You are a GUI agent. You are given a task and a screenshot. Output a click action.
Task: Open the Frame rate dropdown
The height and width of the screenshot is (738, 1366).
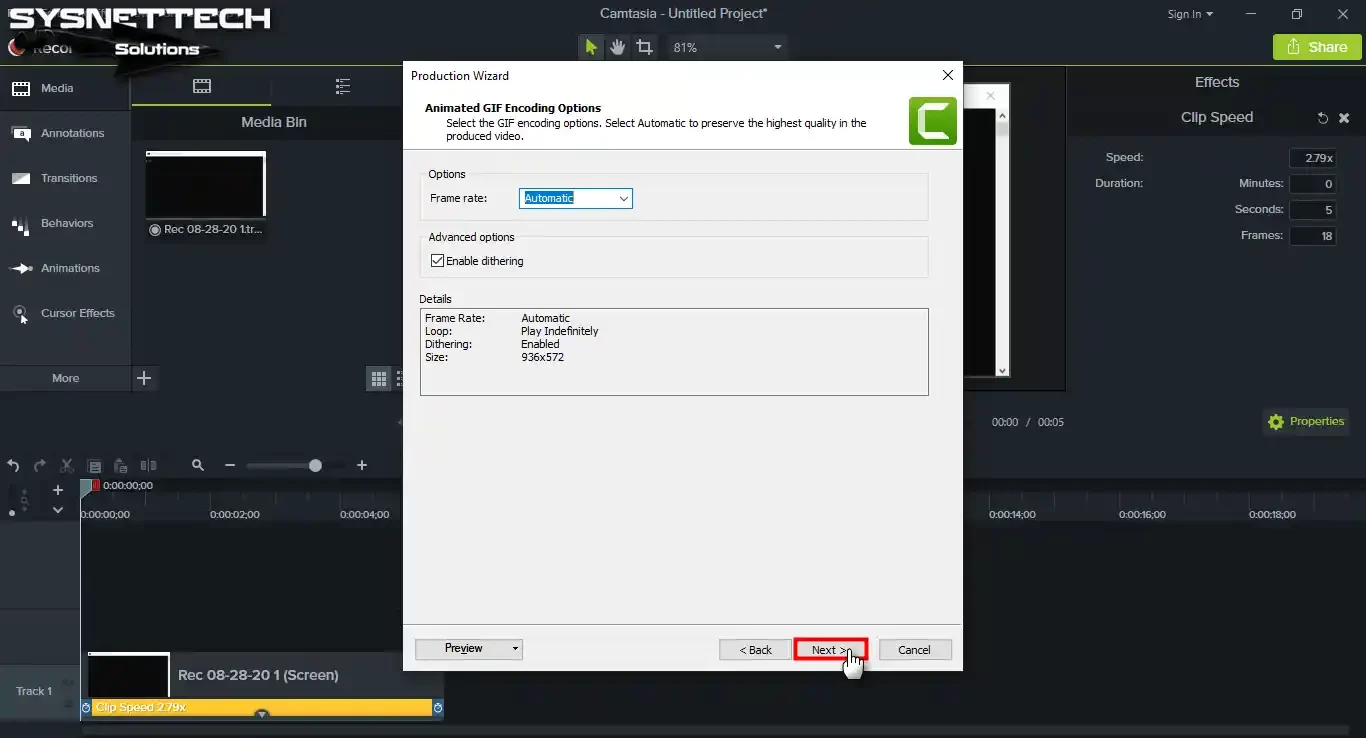[x=576, y=198]
